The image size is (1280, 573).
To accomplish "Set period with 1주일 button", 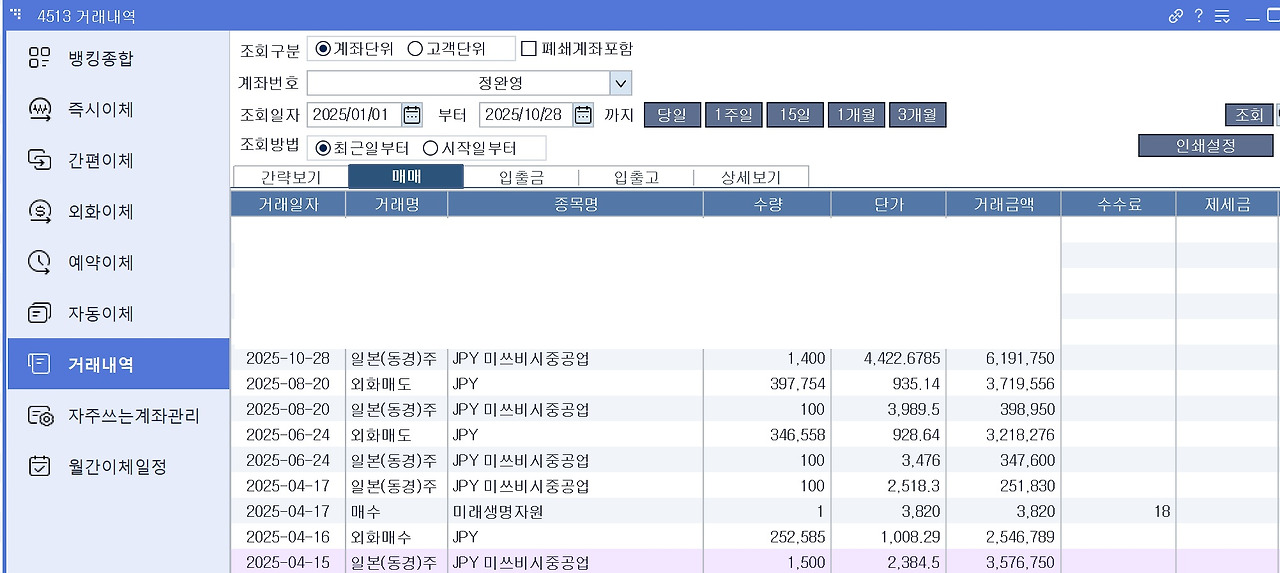I will (734, 115).
